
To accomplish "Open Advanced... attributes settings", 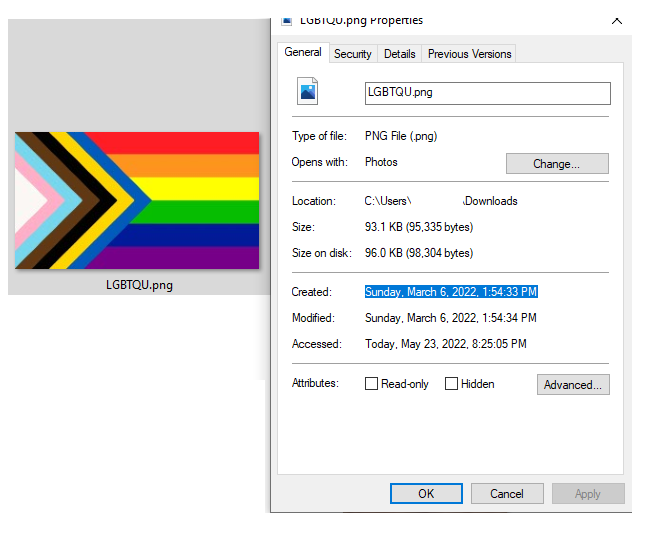I will coord(573,384).
